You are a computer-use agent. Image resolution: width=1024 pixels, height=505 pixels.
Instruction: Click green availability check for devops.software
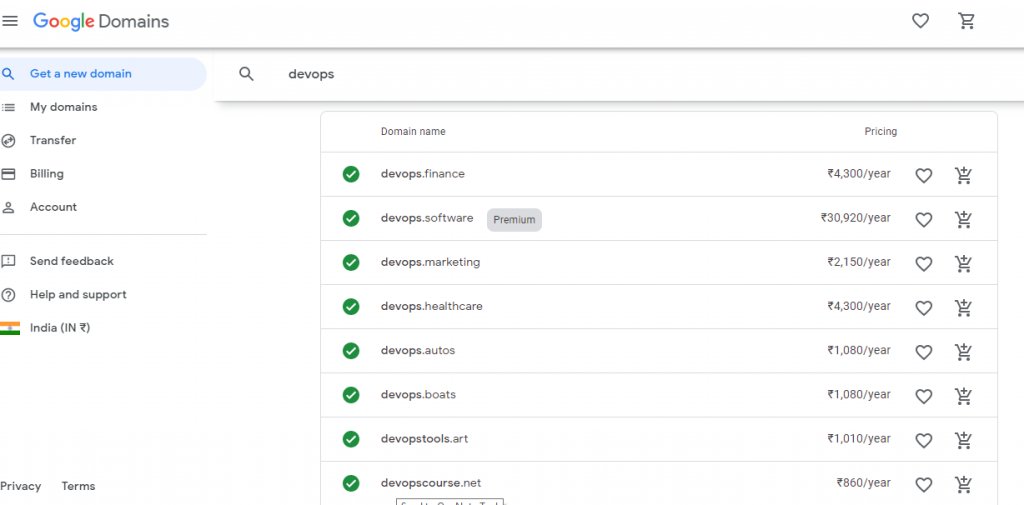click(351, 218)
